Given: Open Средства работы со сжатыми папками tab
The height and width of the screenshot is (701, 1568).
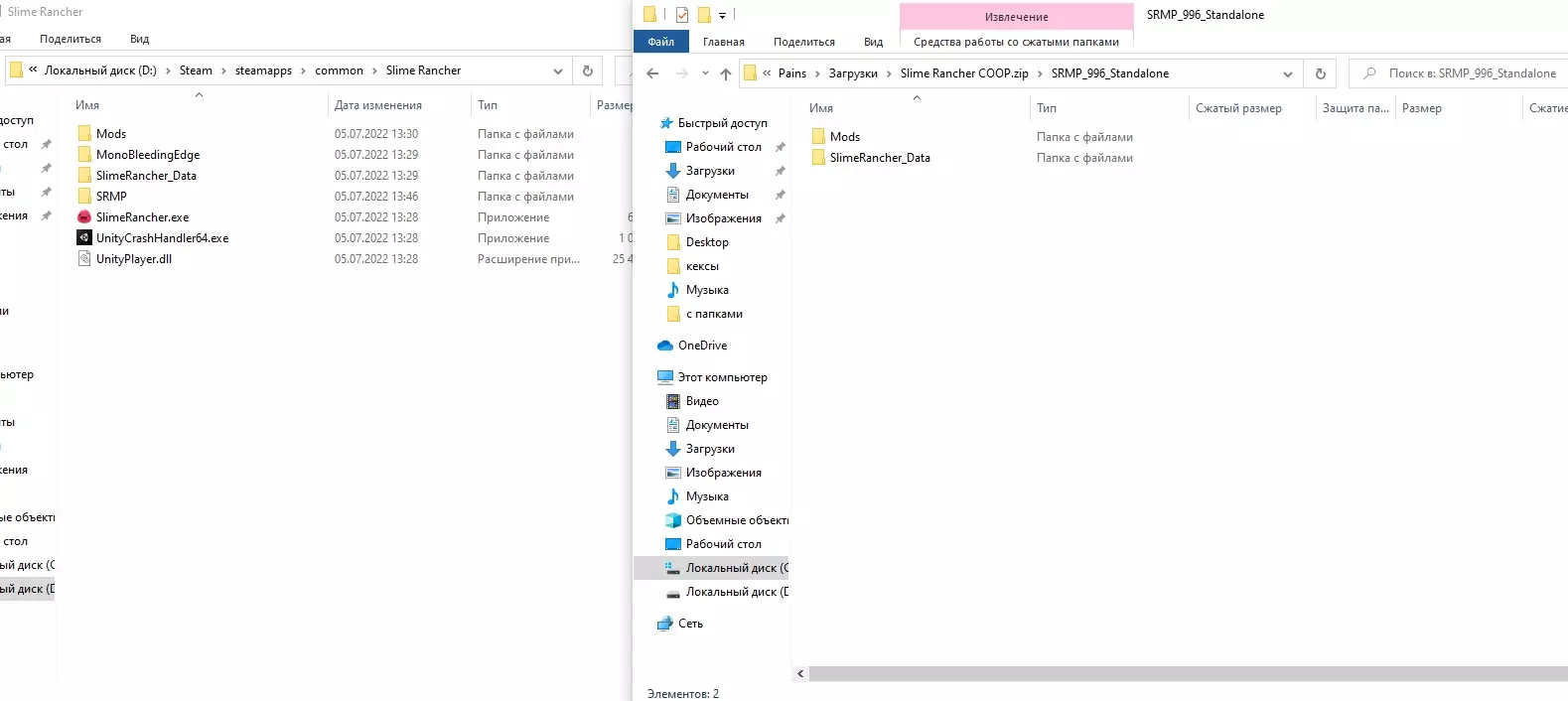Looking at the screenshot, I should coord(1017,42).
